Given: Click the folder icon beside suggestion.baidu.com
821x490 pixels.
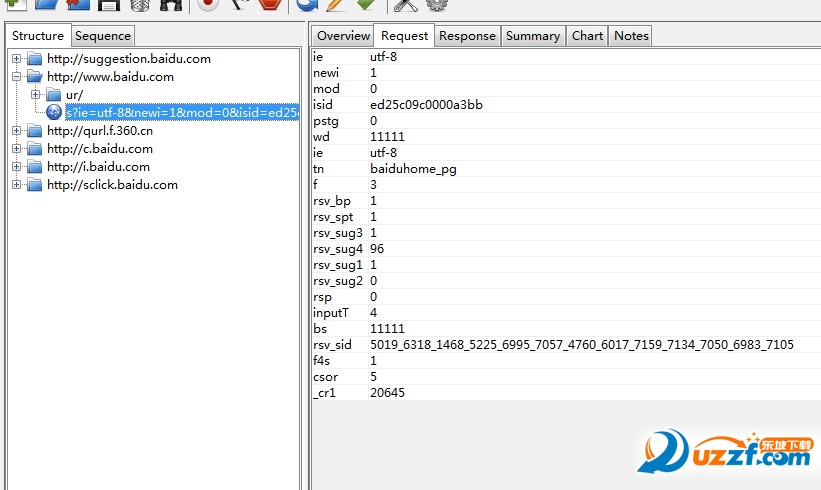Looking at the screenshot, I should (x=35, y=59).
